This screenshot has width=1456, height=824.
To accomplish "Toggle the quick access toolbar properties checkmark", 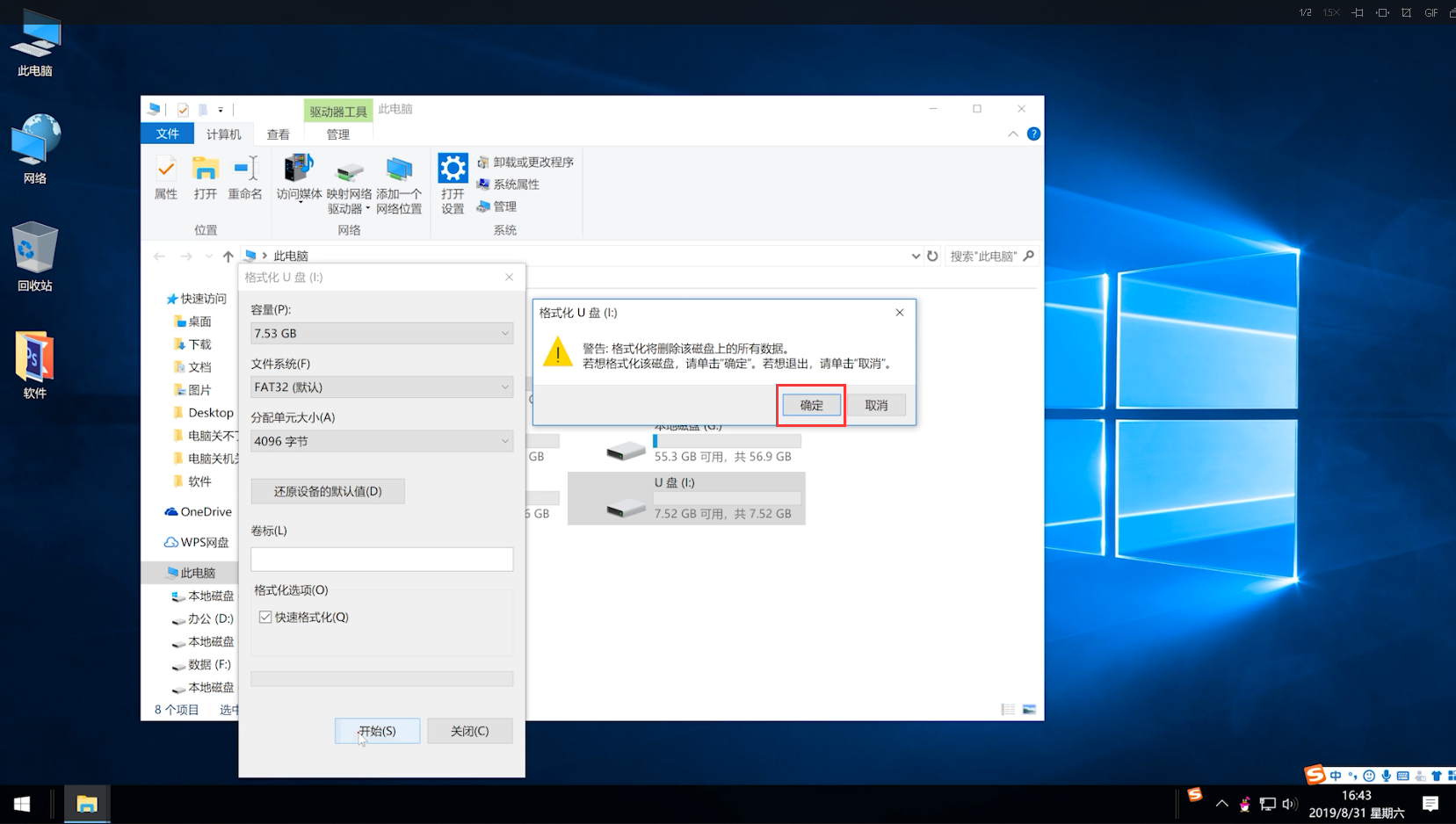I will click(x=183, y=110).
